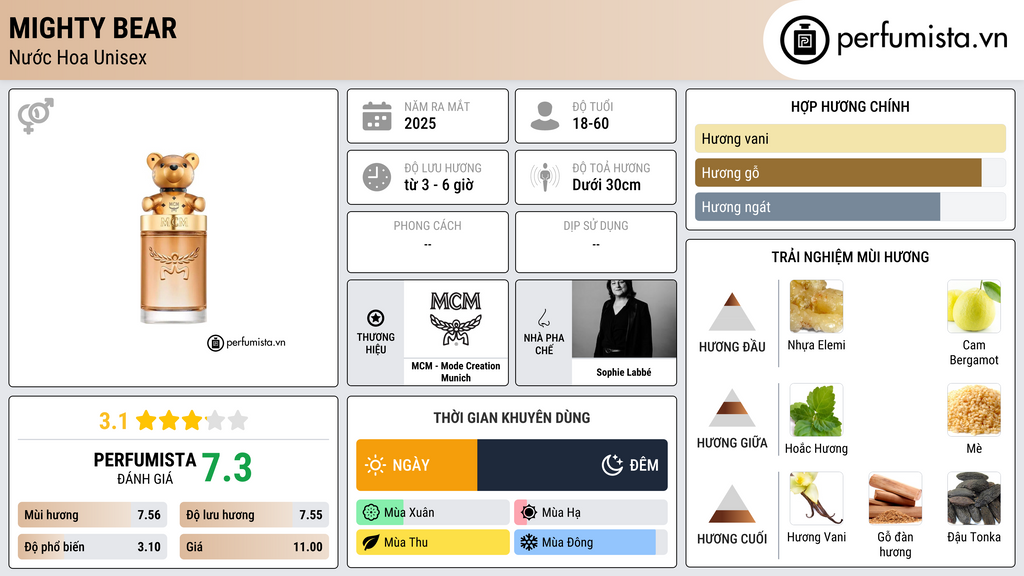Open the Hương Vani note image
Viewport: 1024px width, 576px height.
pyautogui.click(x=816, y=498)
